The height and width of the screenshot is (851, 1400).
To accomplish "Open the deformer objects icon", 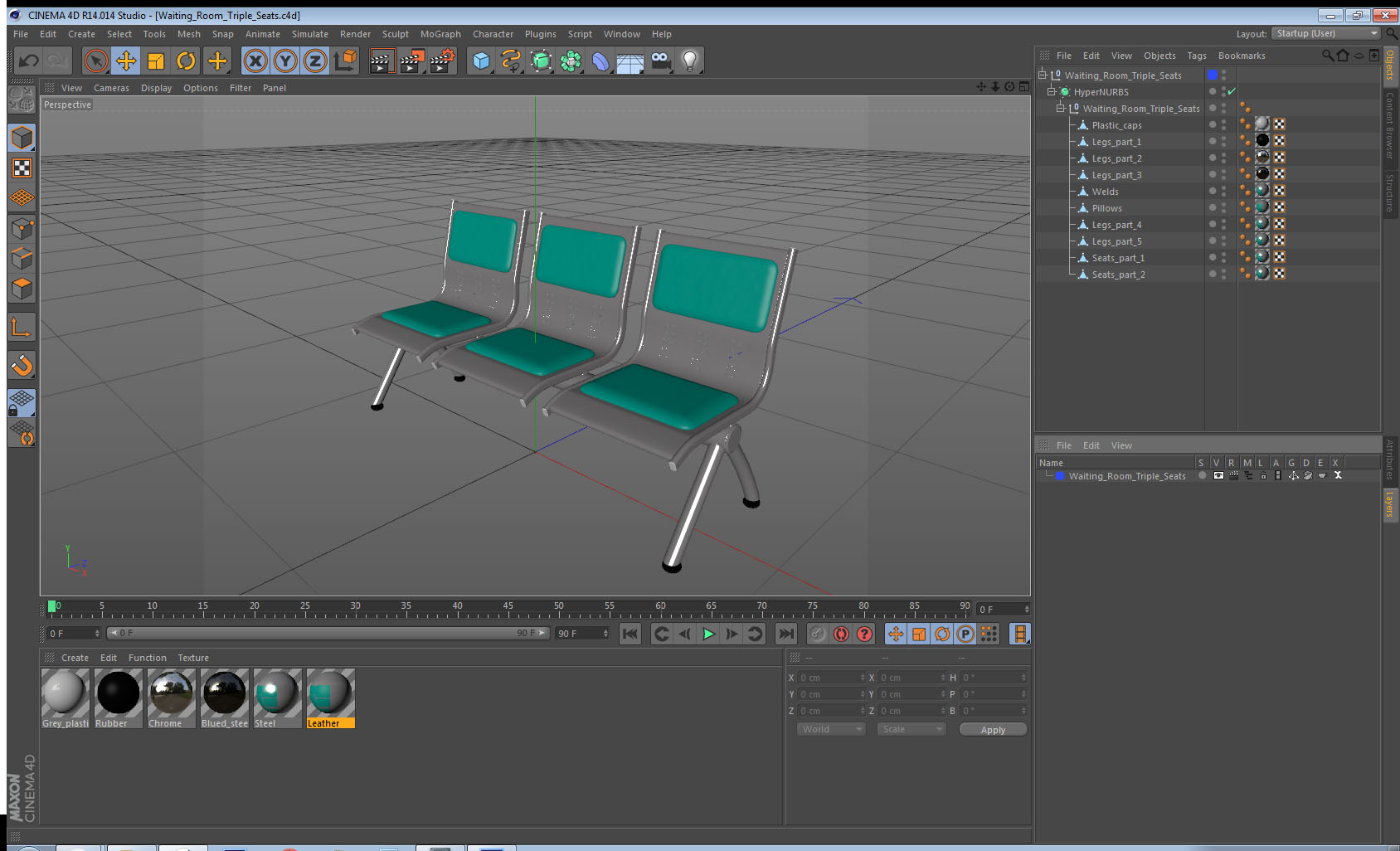I will [600, 61].
